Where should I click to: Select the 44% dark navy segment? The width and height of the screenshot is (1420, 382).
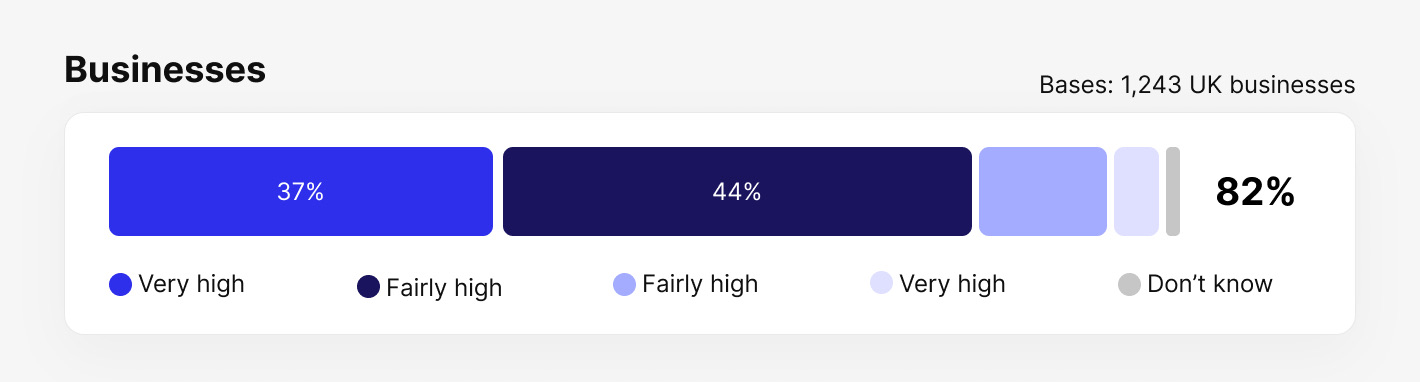point(737,192)
